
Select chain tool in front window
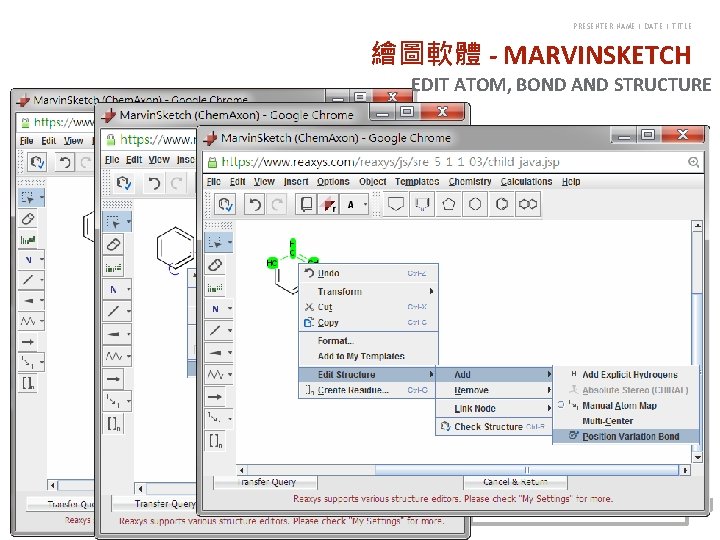pyautogui.click(x=215, y=375)
